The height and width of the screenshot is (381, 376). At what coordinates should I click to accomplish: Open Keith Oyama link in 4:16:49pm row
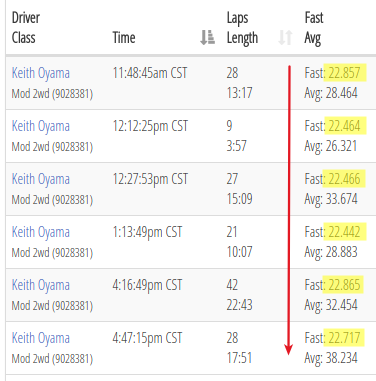[41, 285]
